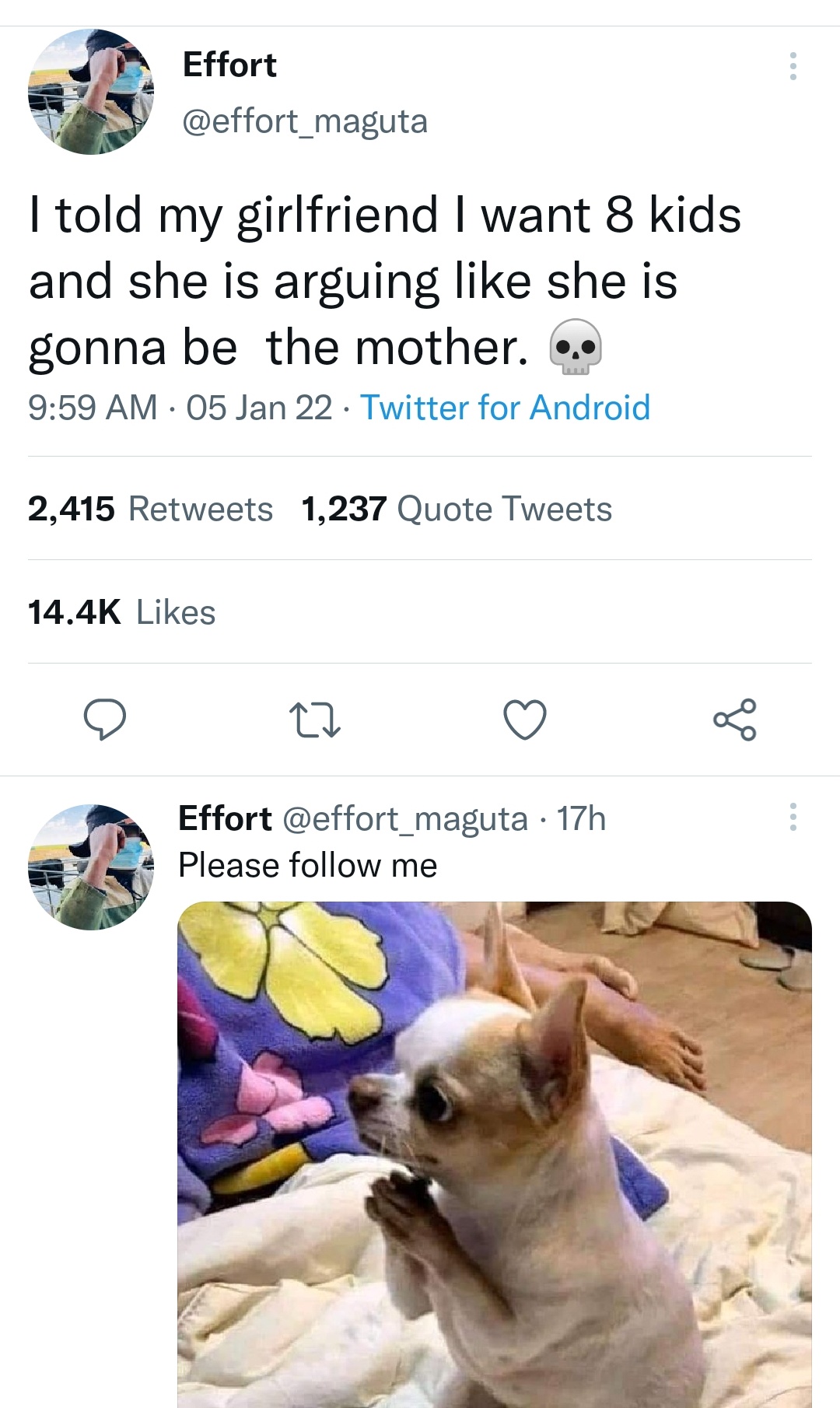View the 2,415 Retweets list
Screen dimensions: 840x1408
150,509
